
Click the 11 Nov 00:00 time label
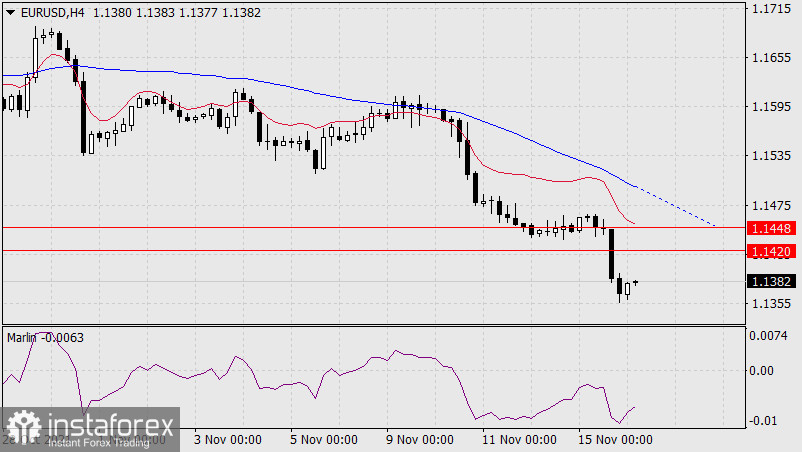pos(521,439)
